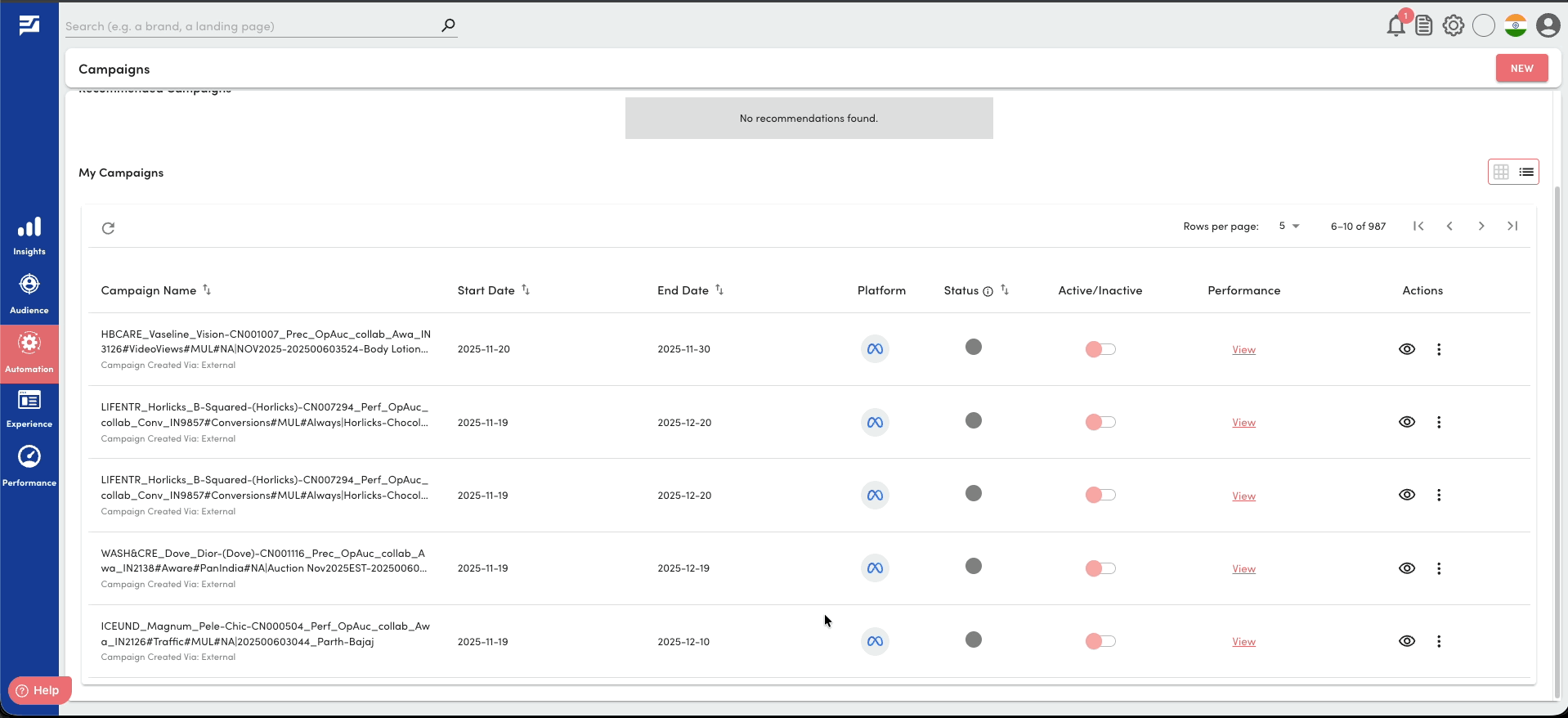Open Audience in sidebar
Image resolution: width=1568 pixels, height=718 pixels.
coord(29,294)
